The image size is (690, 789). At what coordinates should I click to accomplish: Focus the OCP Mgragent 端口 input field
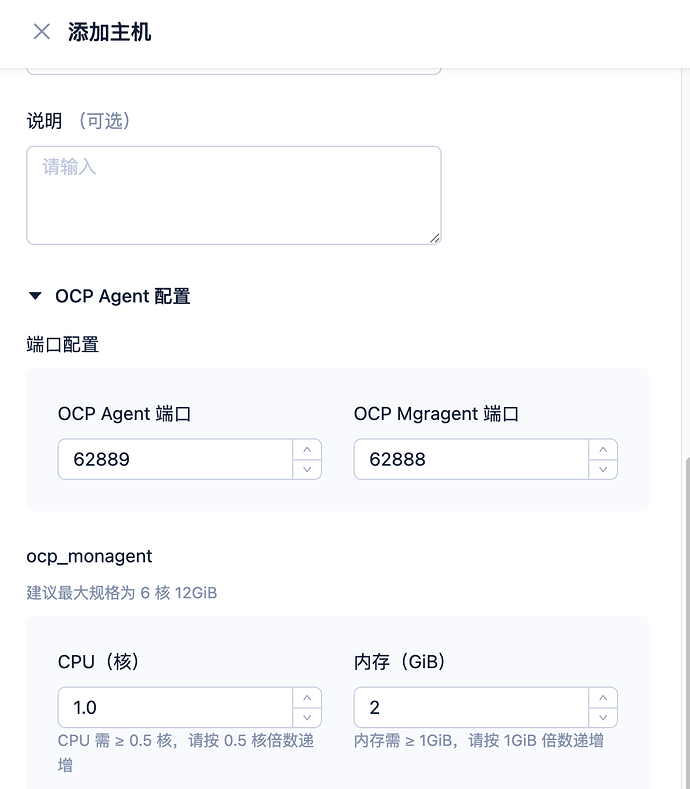471,459
